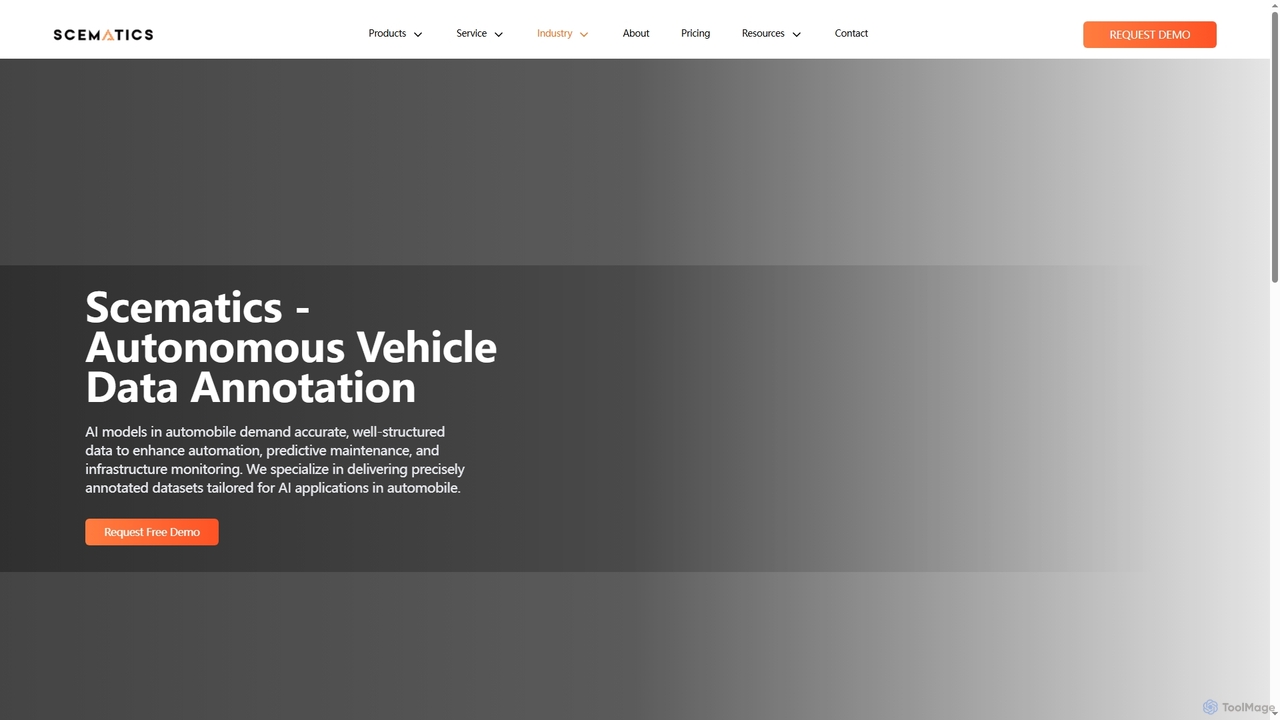Expand the Products chevron arrow
1280x720 pixels.
pos(418,34)
